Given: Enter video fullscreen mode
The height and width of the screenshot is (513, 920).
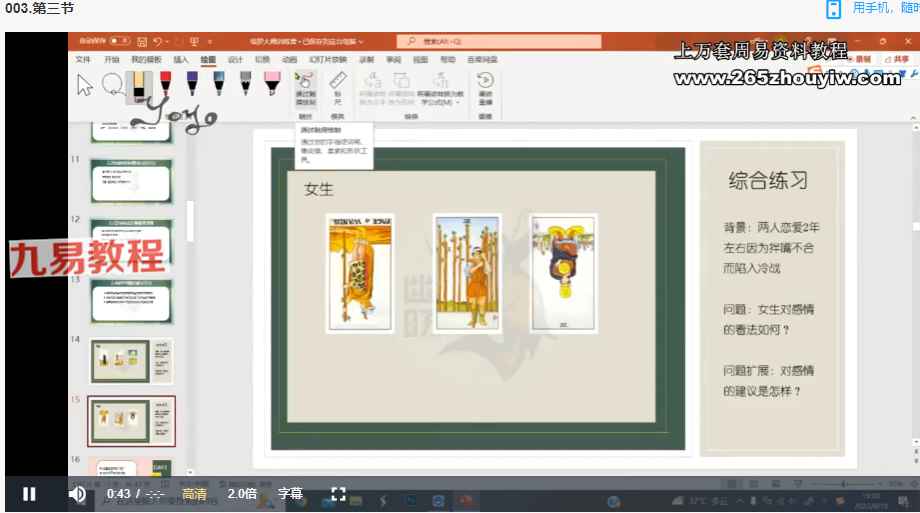Looking at the screenshot, I should pyautogui.click(x=339, y=494).
